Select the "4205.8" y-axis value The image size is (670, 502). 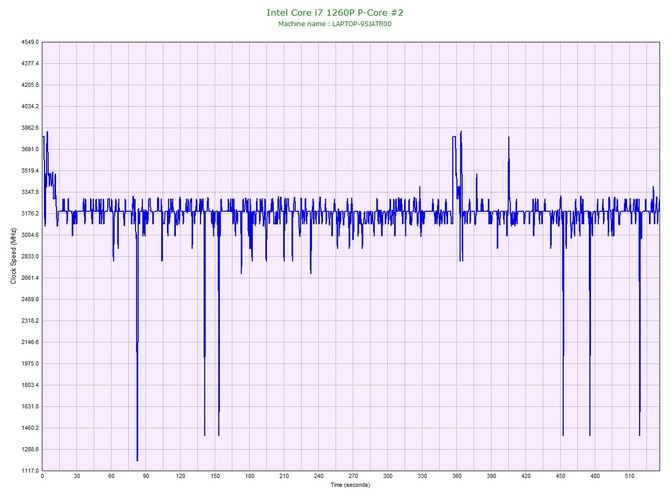[x=30, y=85]
